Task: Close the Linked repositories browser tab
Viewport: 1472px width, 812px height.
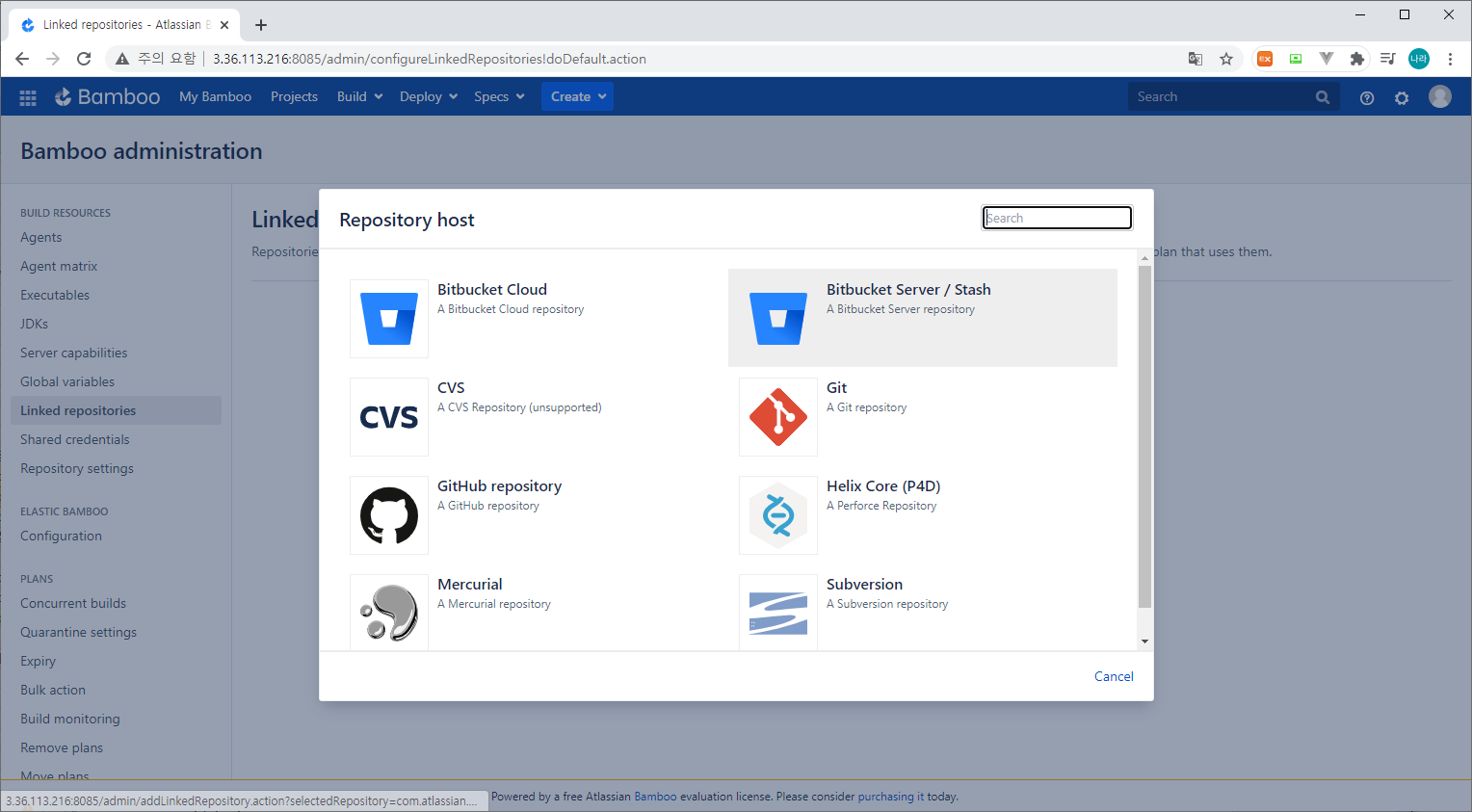Action: pos(224,25)
